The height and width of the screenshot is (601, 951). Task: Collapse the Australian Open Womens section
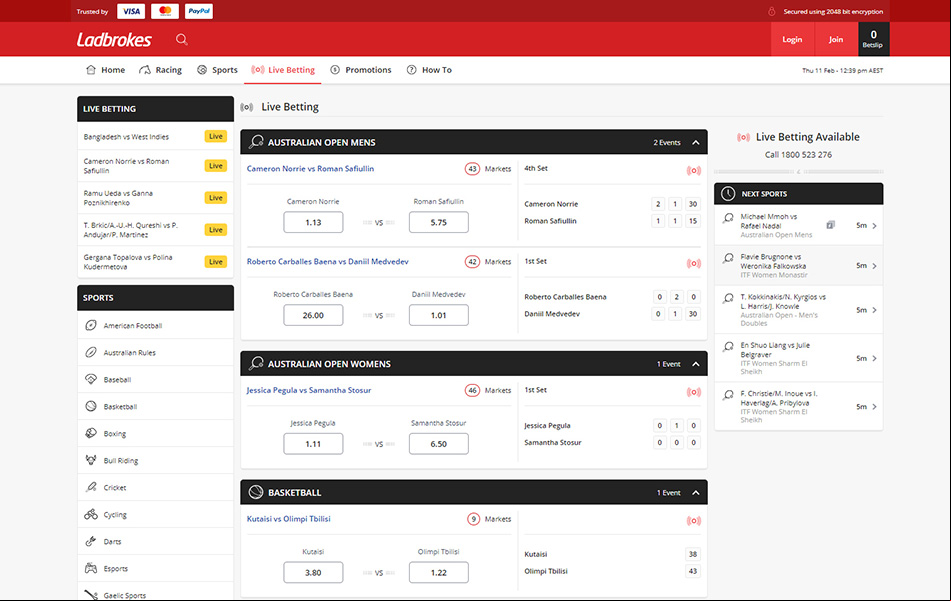(696, 364)
